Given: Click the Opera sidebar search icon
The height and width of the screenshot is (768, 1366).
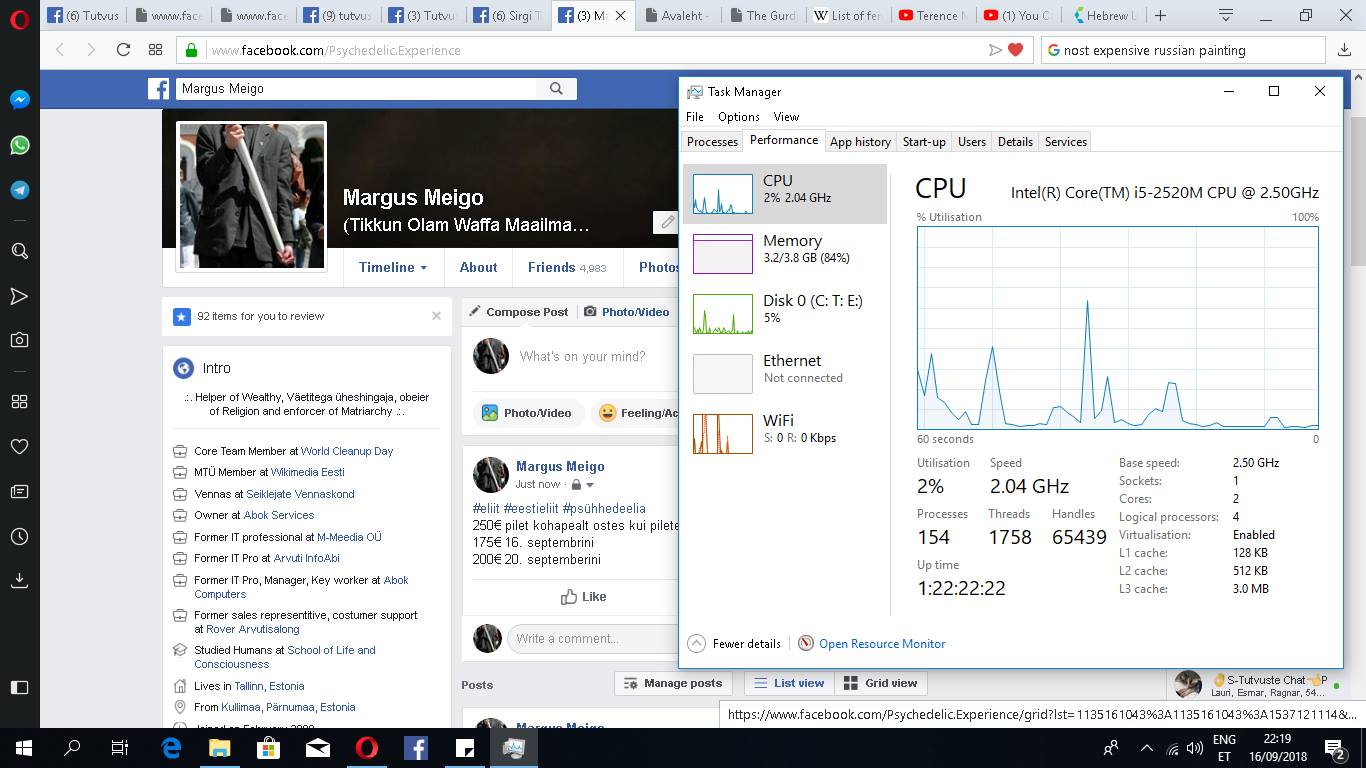Looking at the screenshot, I should click(x=19, y=251).
